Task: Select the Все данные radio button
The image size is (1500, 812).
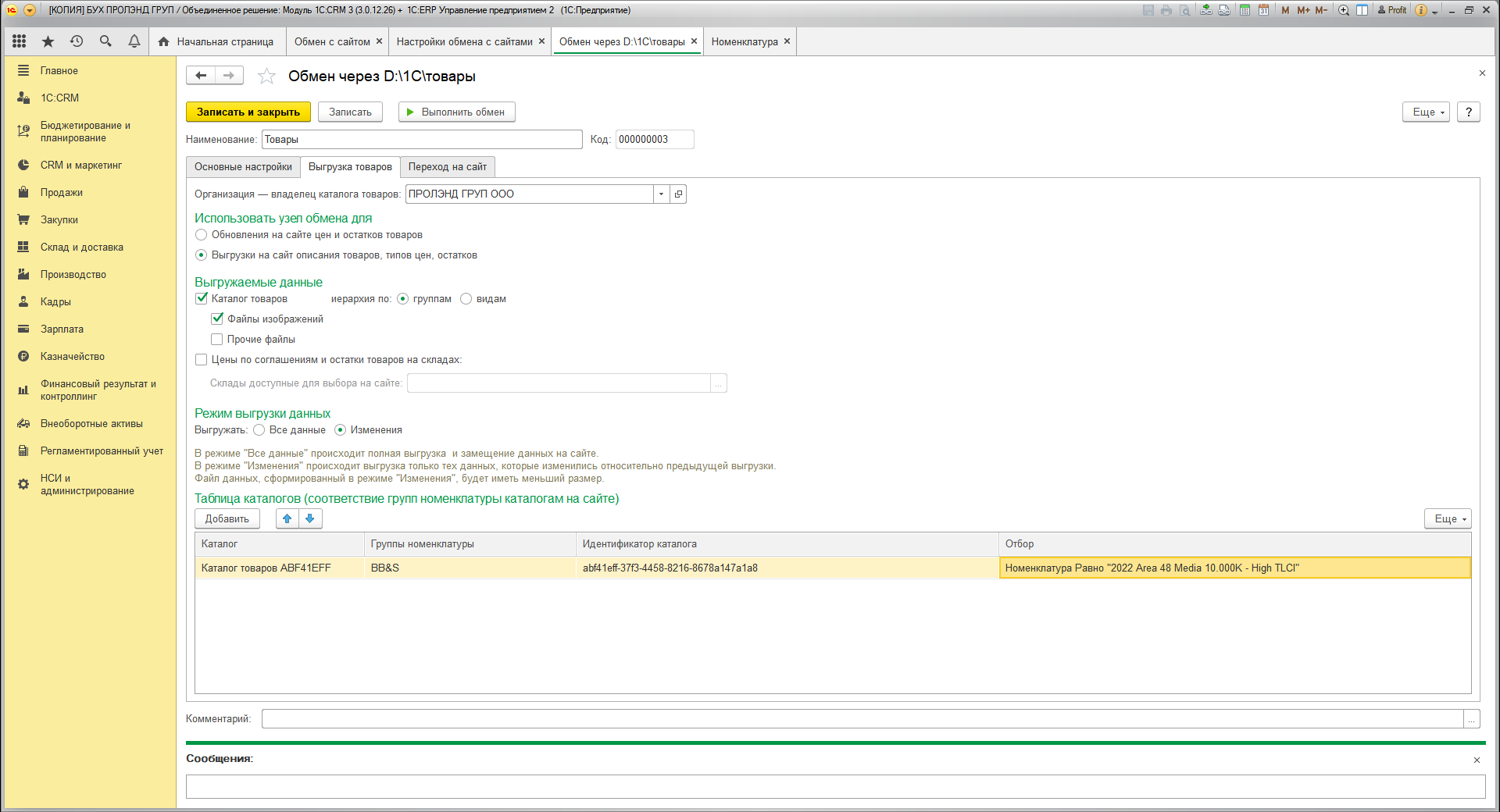Action: click(259, 430)
